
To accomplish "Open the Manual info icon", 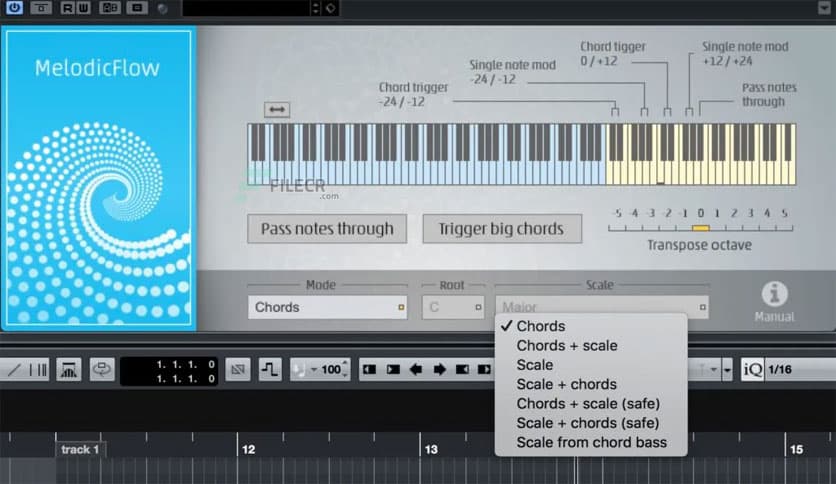I will pos(774,294).
